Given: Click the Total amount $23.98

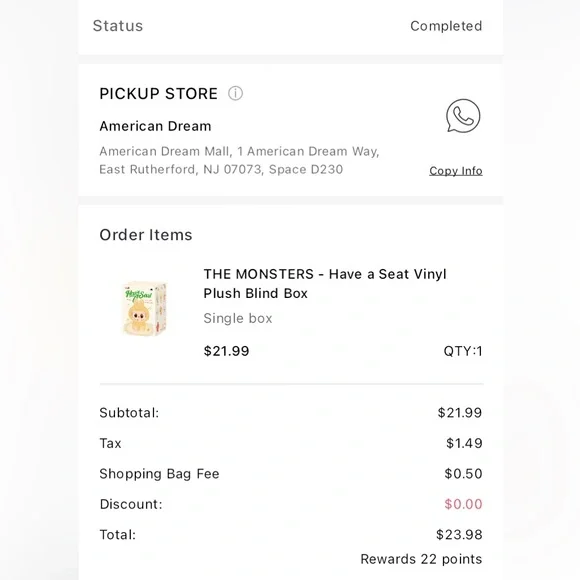Looking at the screenshot, I should [459, 535].
